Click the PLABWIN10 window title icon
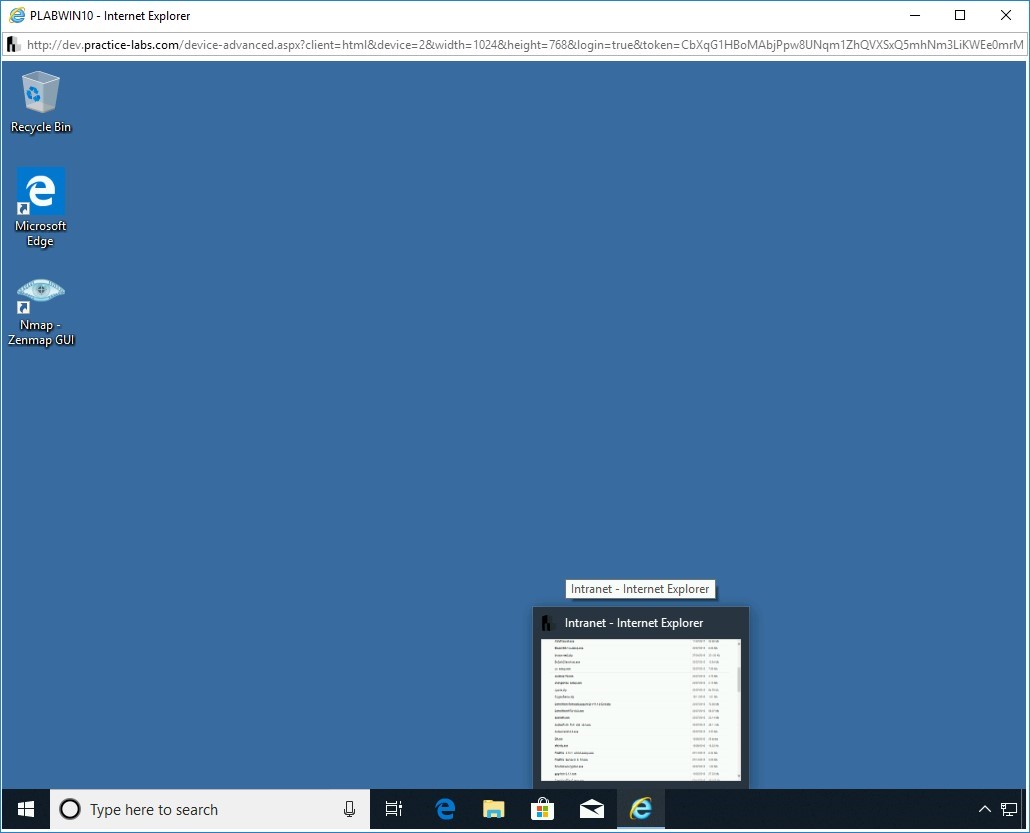This screenshot has height=833, width=1030. 16,16
